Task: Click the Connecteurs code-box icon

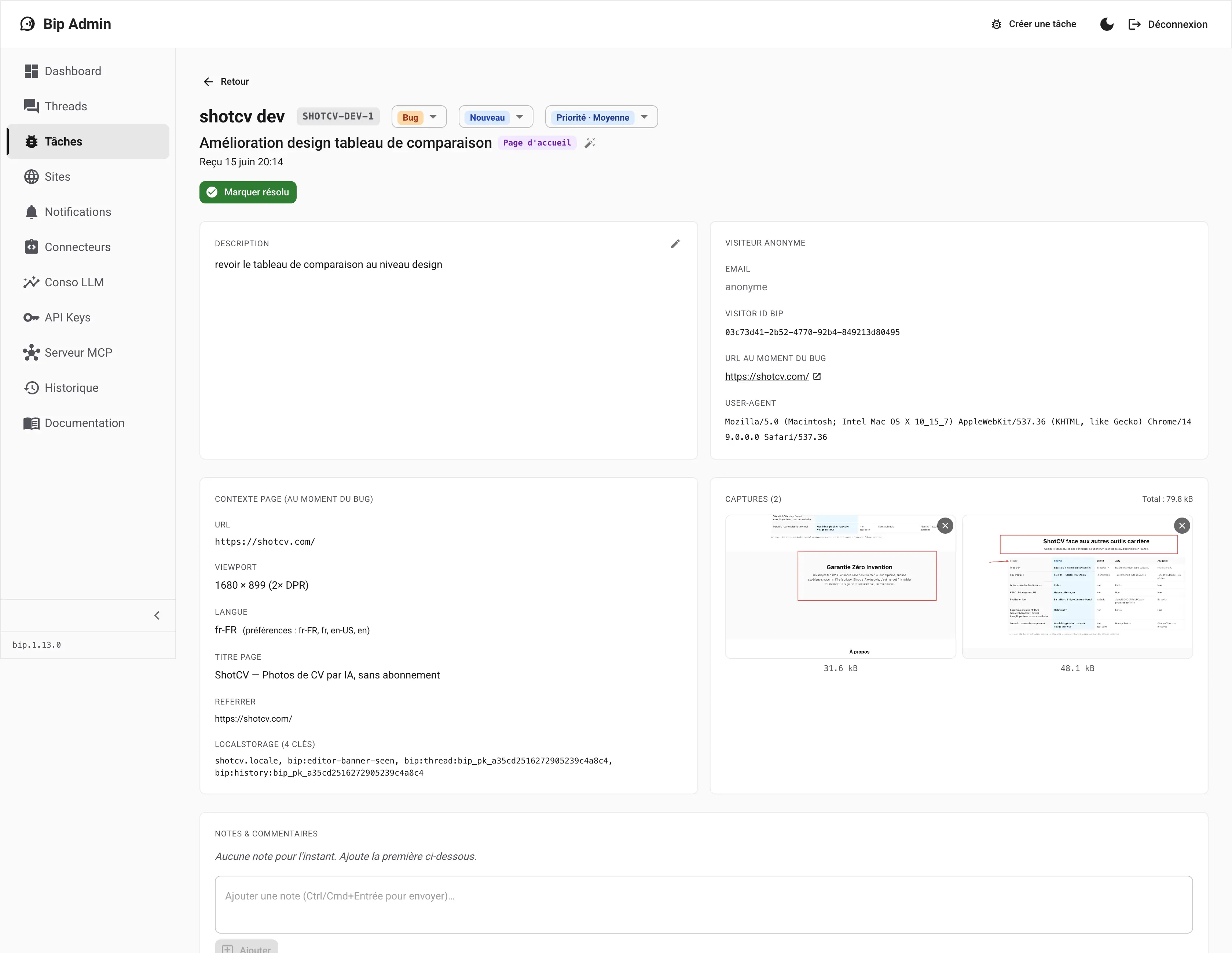Action: pyautogui.click(x=32, y=247)
